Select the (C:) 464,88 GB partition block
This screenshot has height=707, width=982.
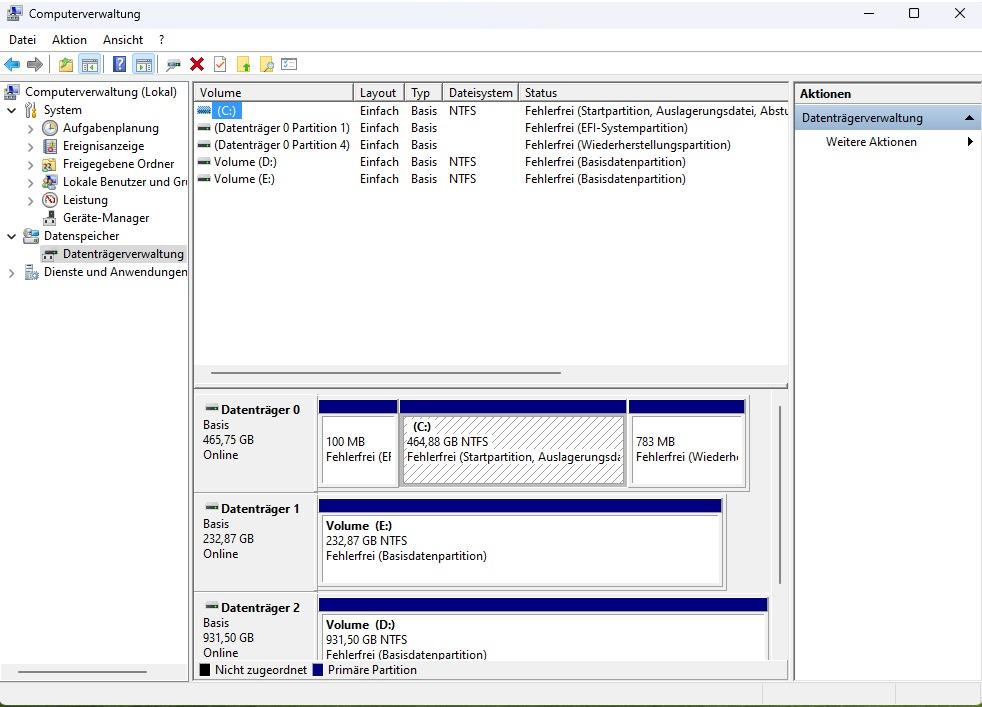click(x=513, y=445)
